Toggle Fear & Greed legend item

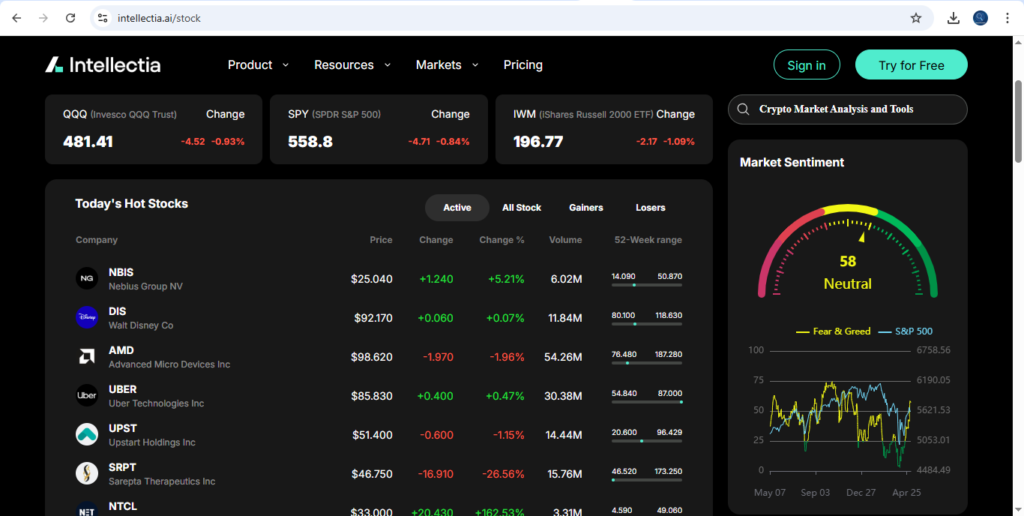coord(833,332)
